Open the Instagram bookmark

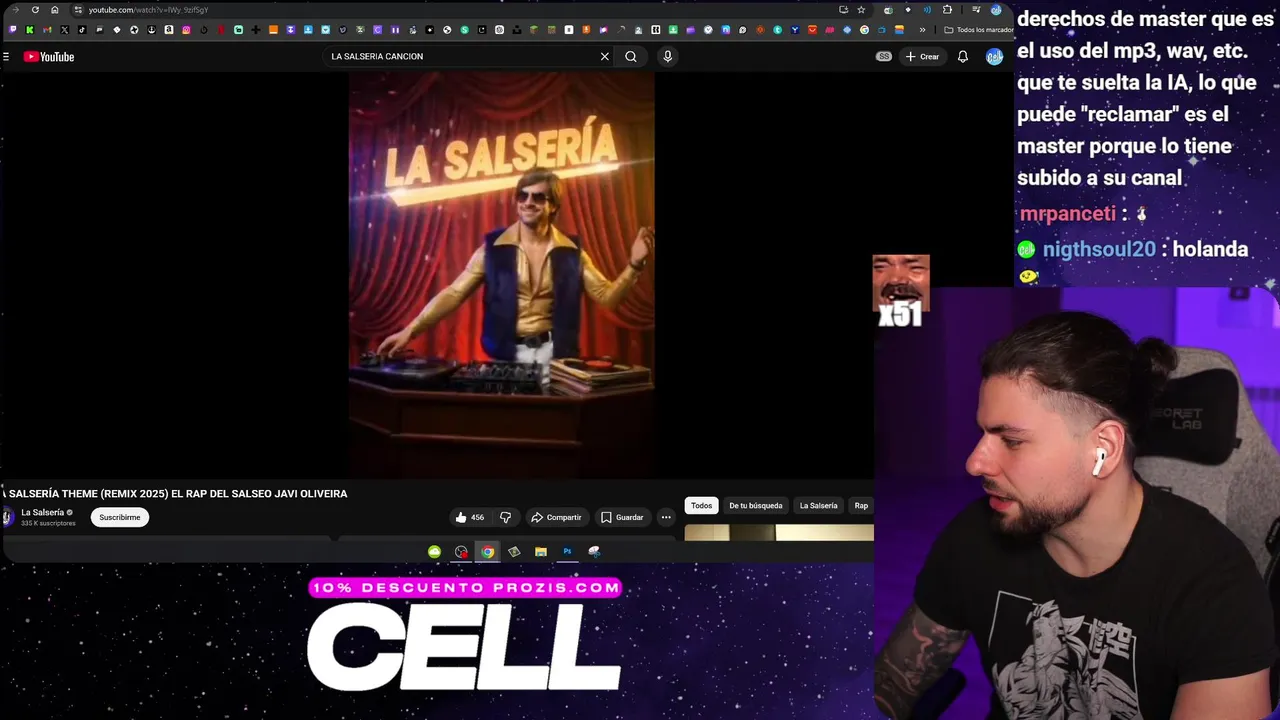coord(186,30)
